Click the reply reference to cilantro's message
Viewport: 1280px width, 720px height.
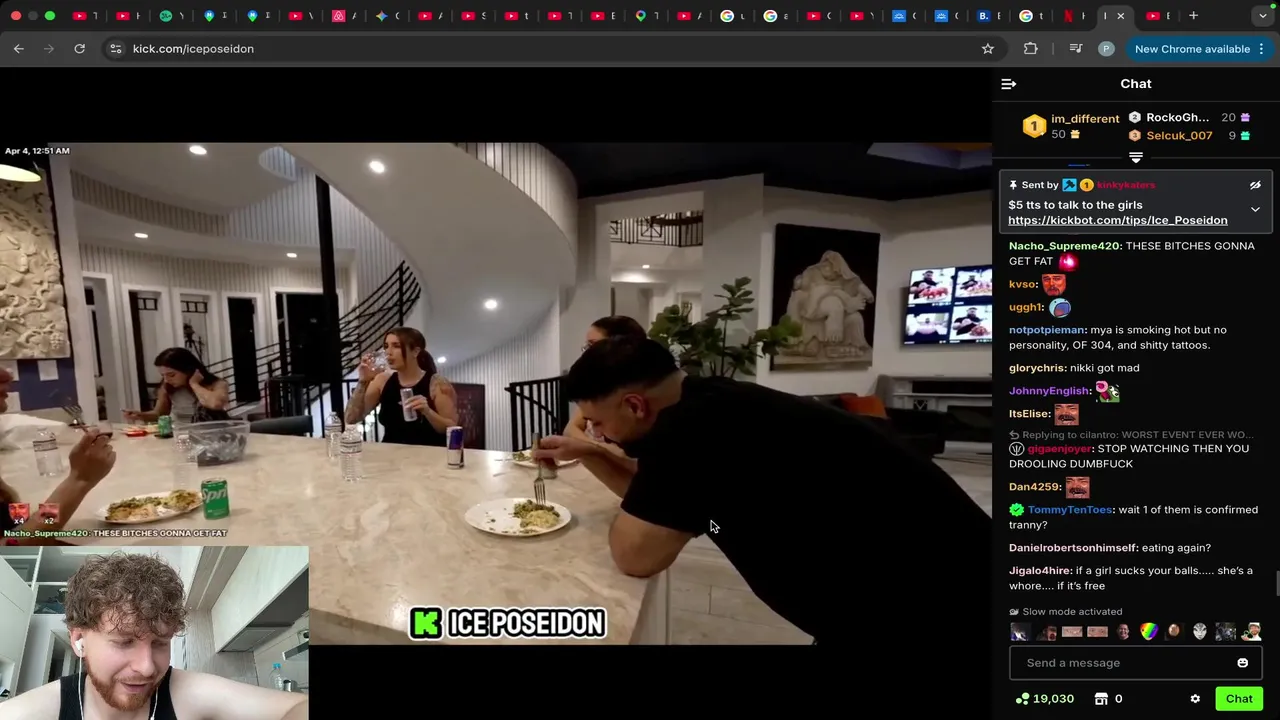pos(1132,435)
